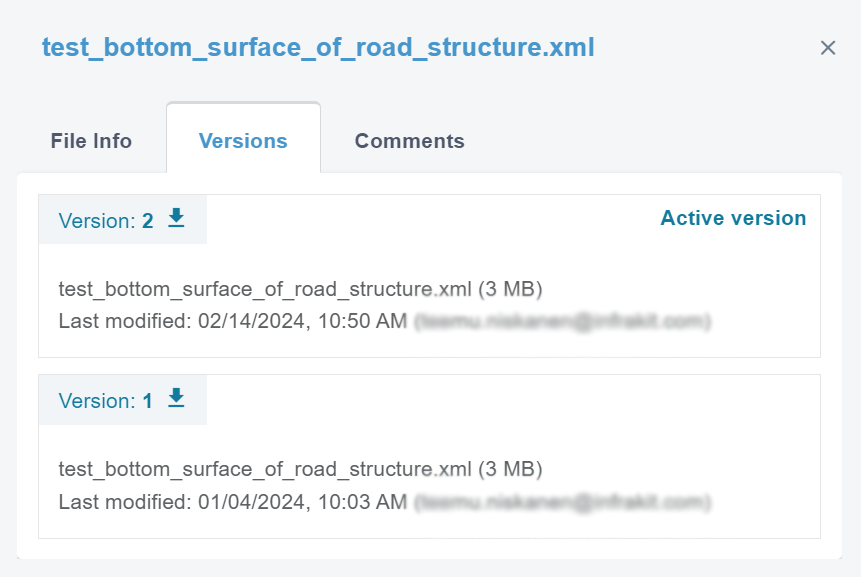Select the Versions tab
The width and height of the screenshot is (861, 577).
(243, 141)
